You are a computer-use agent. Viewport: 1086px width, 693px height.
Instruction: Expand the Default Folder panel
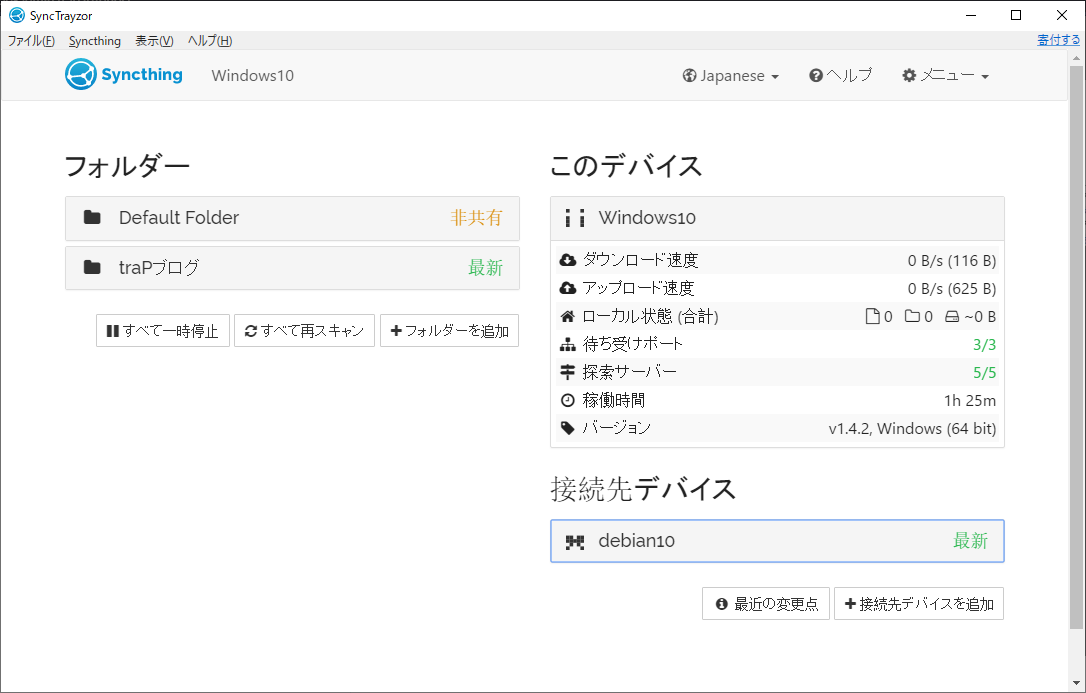point(292,218)
